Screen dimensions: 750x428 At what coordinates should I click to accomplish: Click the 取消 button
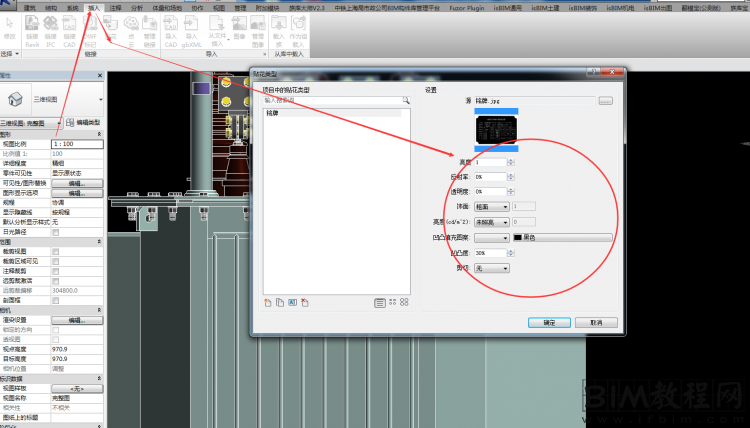tap(596, 322)
